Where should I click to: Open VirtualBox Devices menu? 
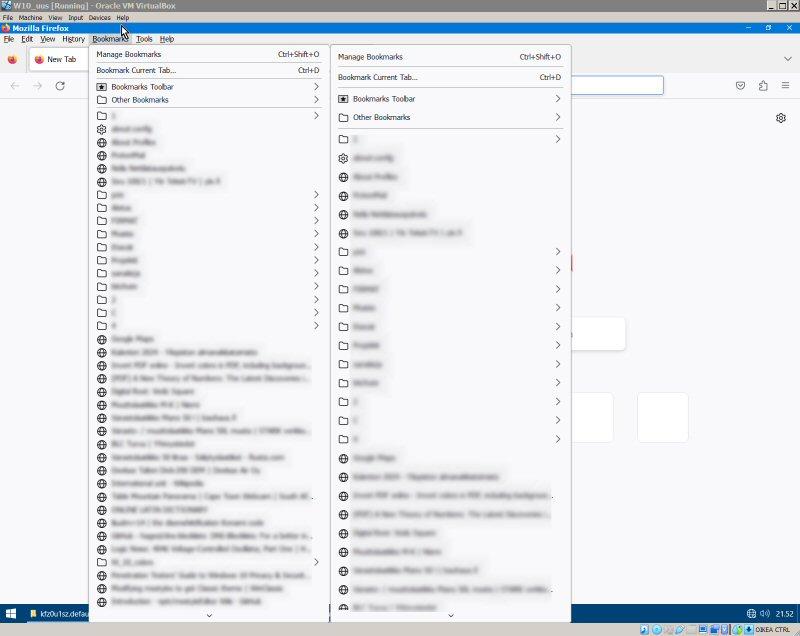tap(99, 17)
